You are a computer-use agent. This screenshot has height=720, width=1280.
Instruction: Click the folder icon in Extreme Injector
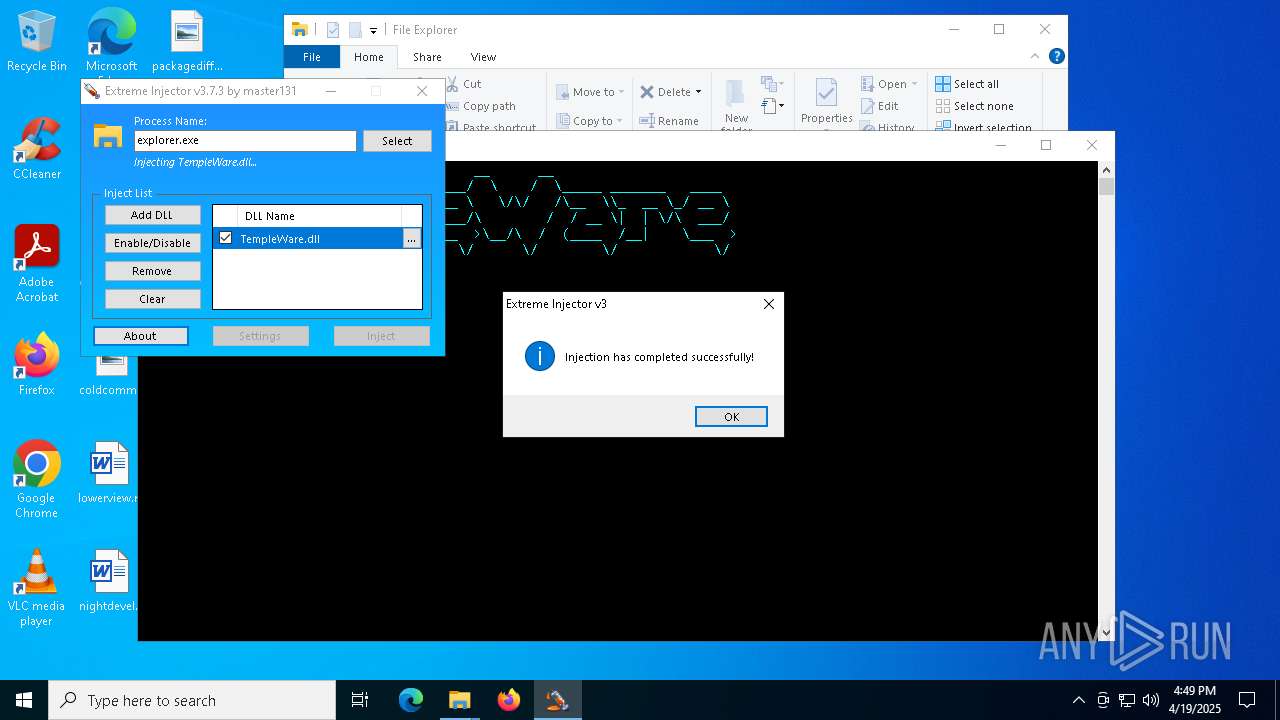(x=108, y=136)
